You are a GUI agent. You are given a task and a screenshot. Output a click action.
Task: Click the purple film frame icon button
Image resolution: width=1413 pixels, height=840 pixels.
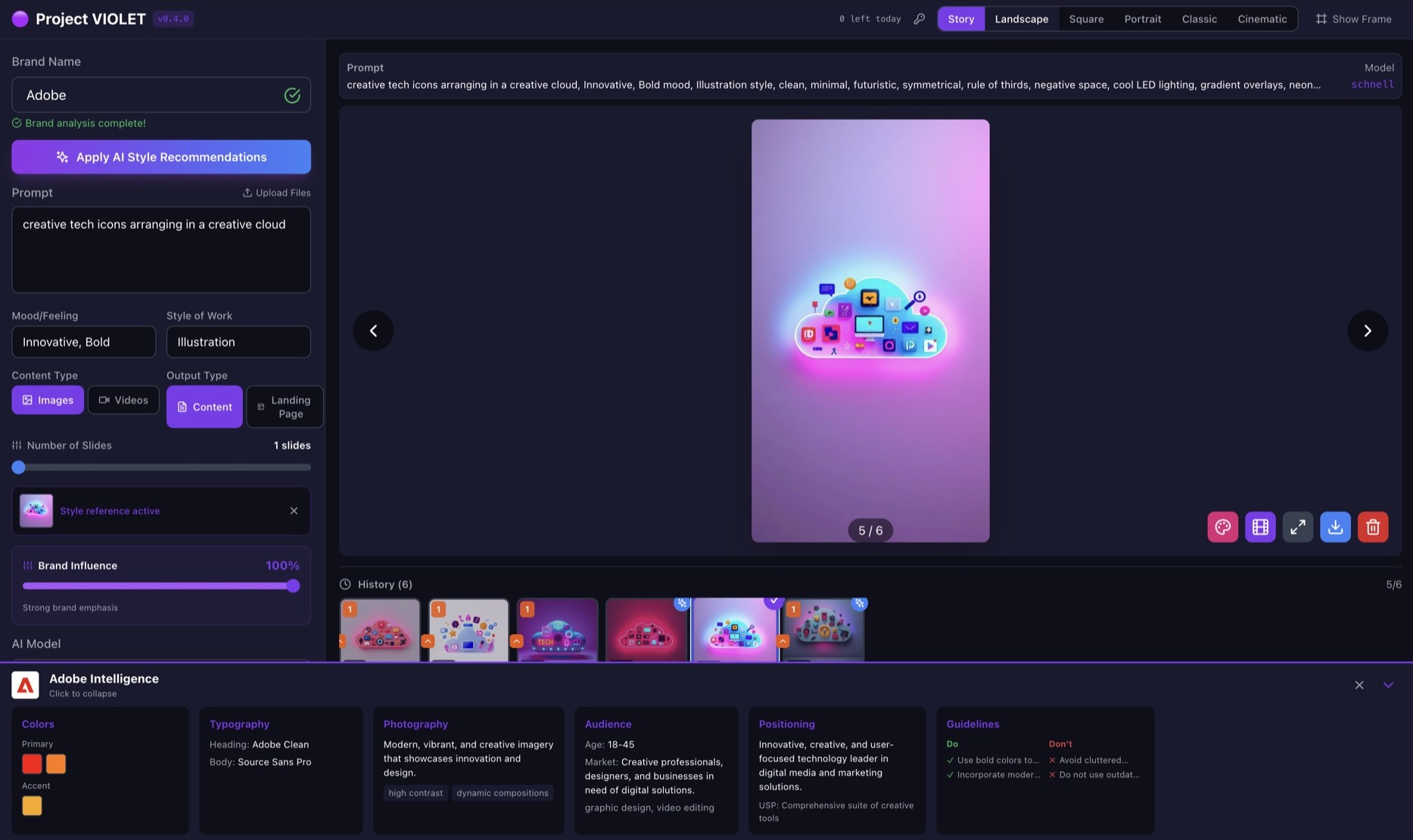click(1260, 527)
